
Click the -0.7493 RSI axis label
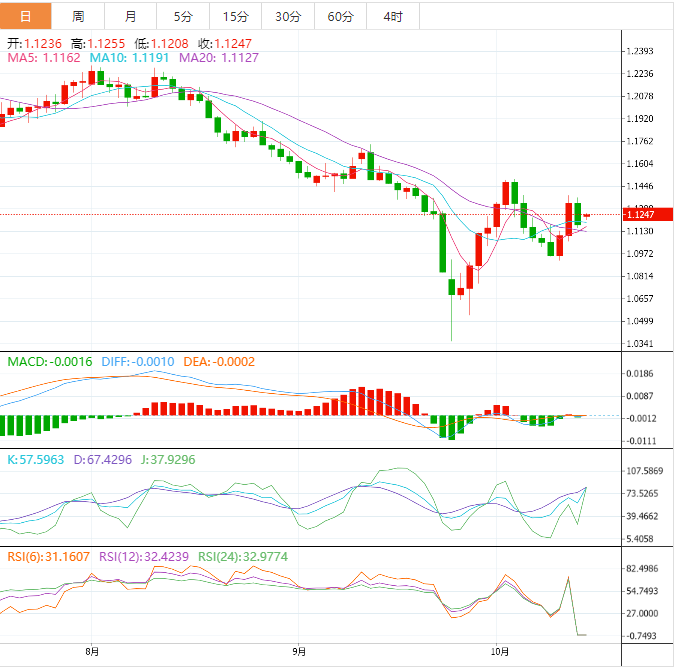641,636
